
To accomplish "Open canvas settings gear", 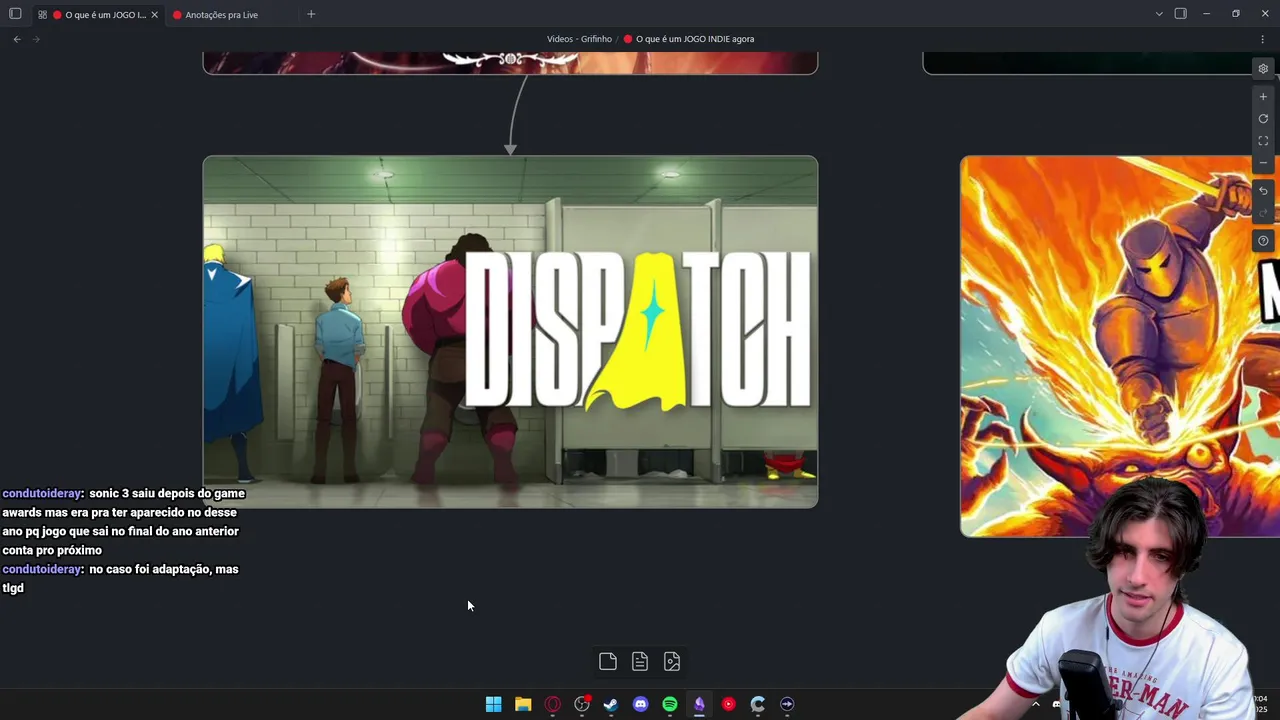I will [x=1263, y=69].
